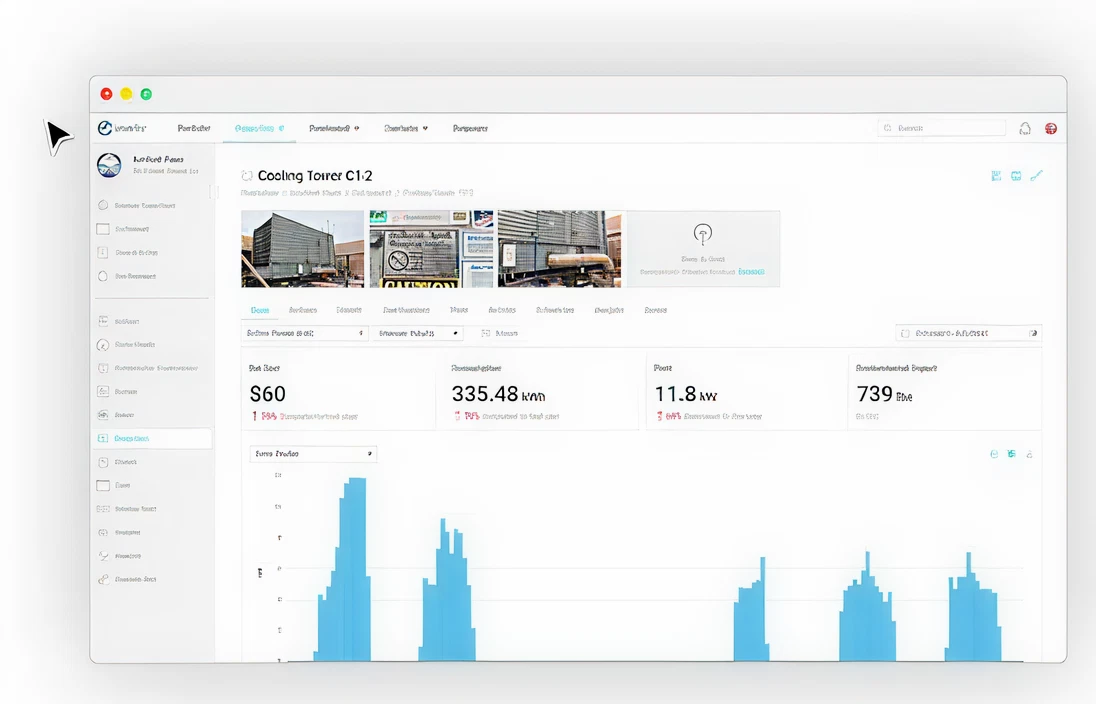This screenshot has height=704, width=1096.
Task: Open the notification bell in the top bar
Action: (1024, 128)
